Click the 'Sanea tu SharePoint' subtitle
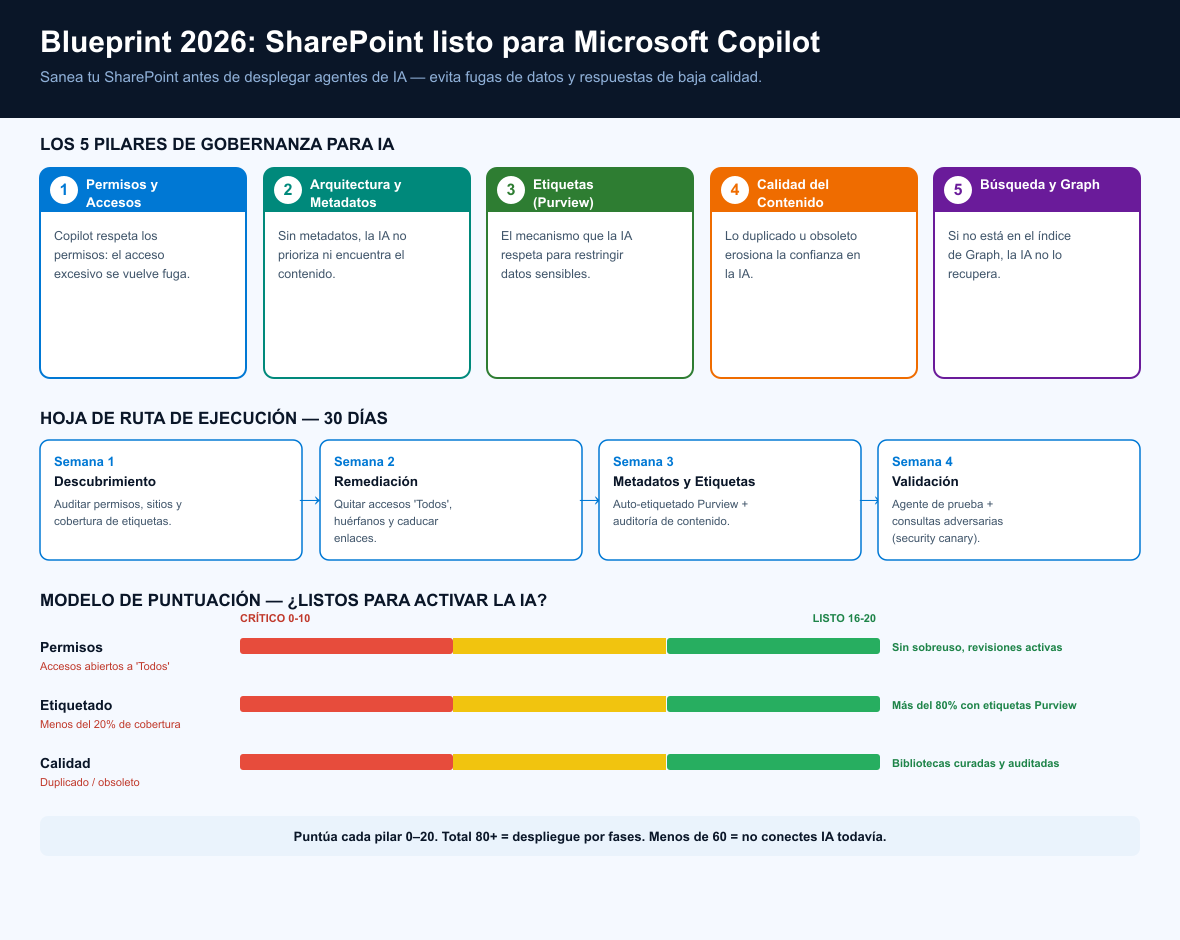 click(400, 77)
